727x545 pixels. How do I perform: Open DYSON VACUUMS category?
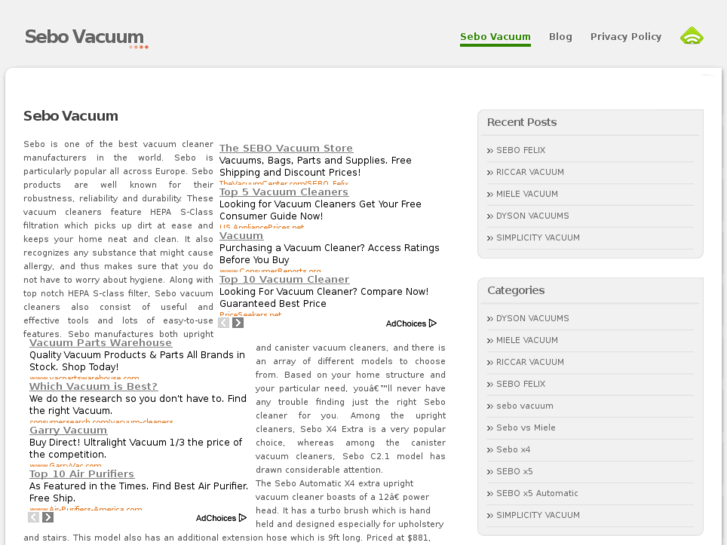coord(532,318)
